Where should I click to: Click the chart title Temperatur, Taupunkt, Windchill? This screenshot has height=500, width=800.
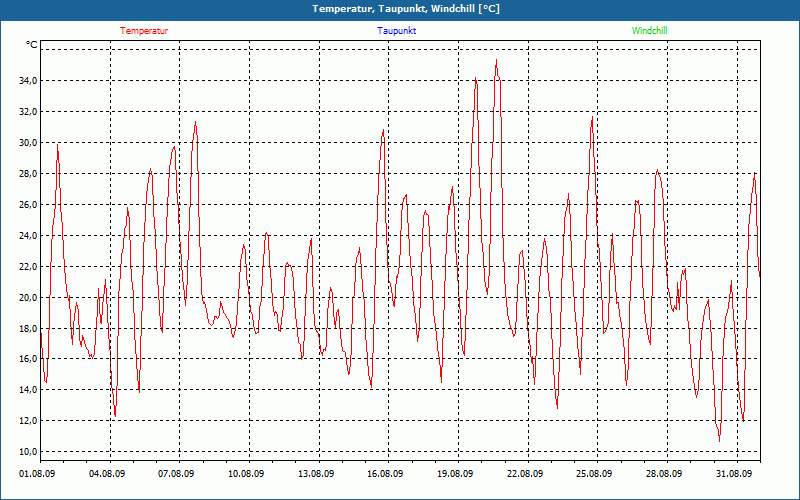[406, 9]
